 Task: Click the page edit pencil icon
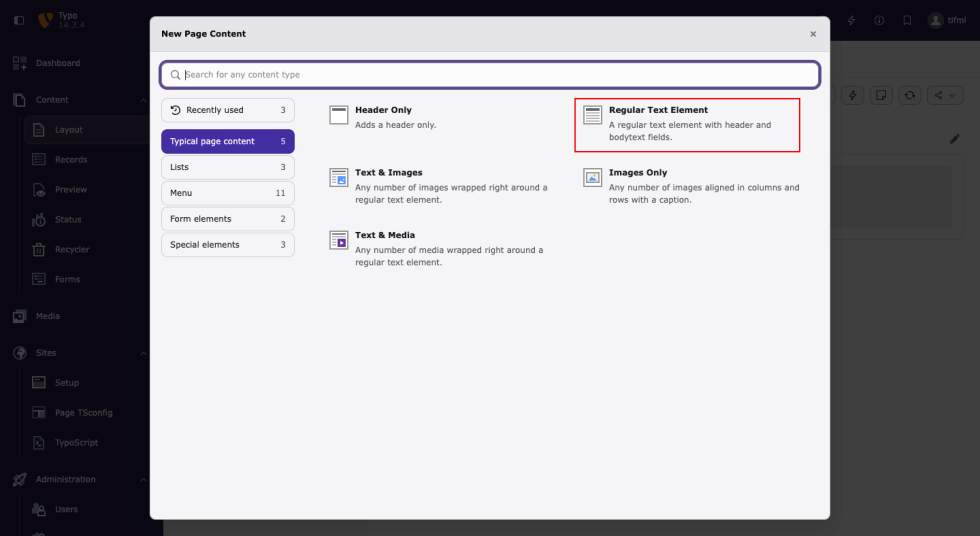coord(954,139)
